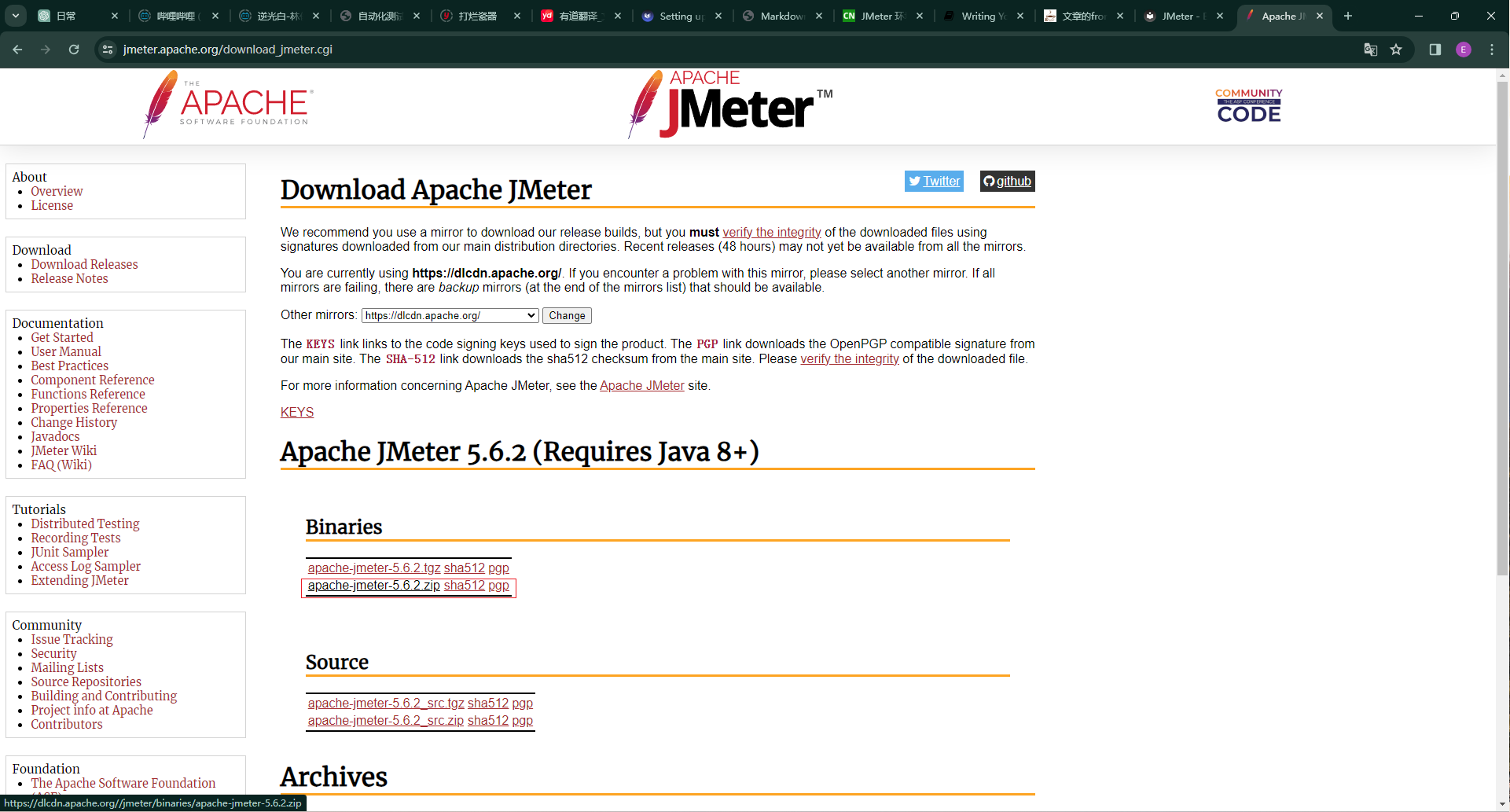Open the github link button
This screenshot has height=812, width=1510.
tap(1007, 181)
